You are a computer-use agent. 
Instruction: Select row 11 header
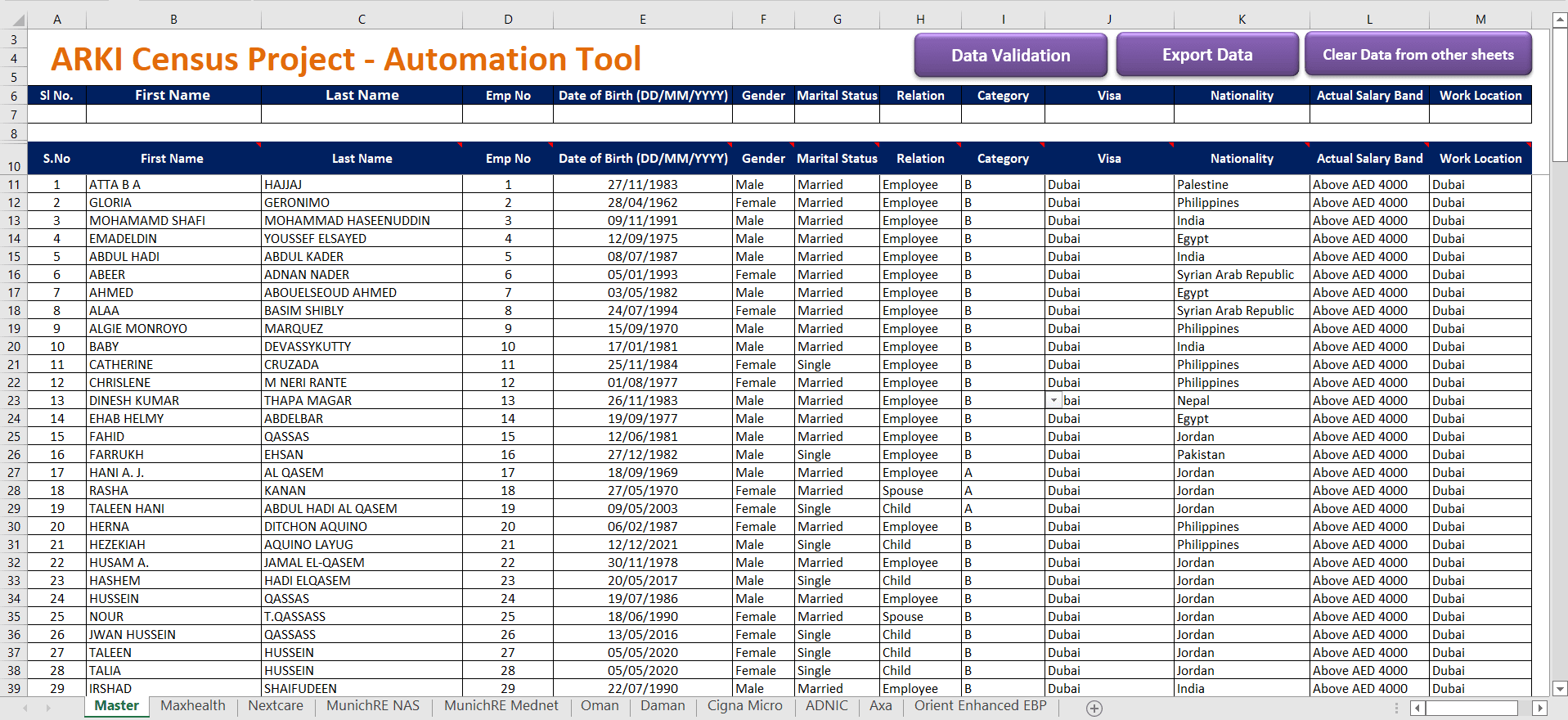[14, 185]
